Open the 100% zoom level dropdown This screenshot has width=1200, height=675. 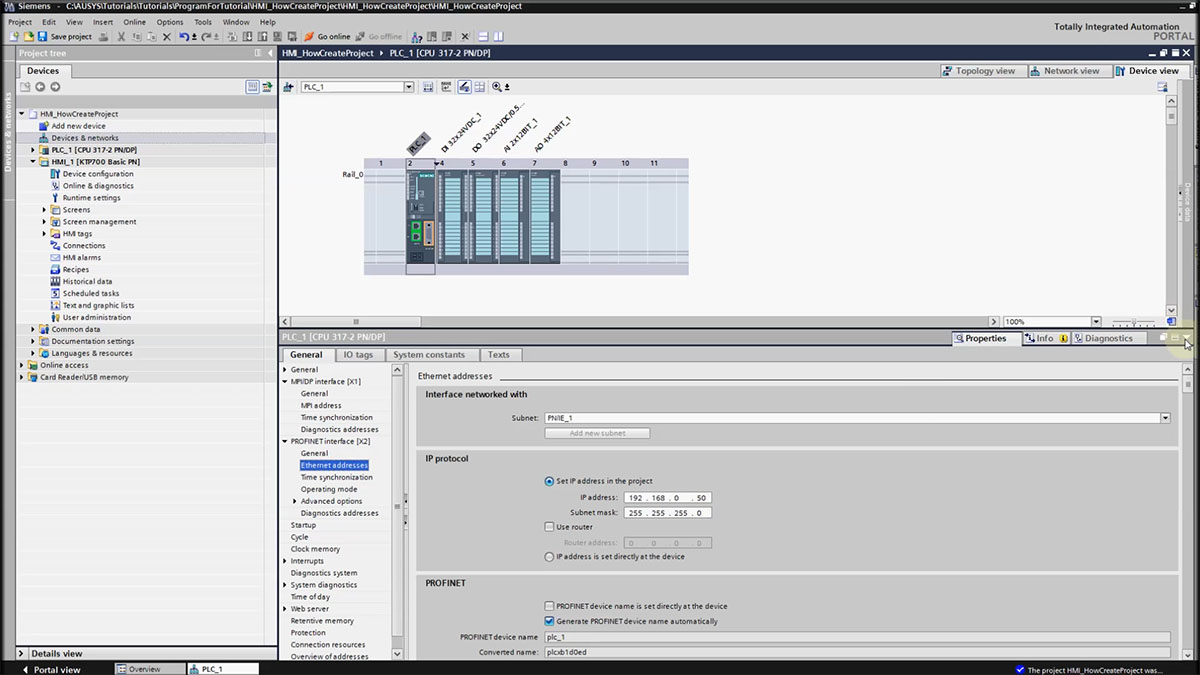pyautogui.click(x=1097, y=322)
